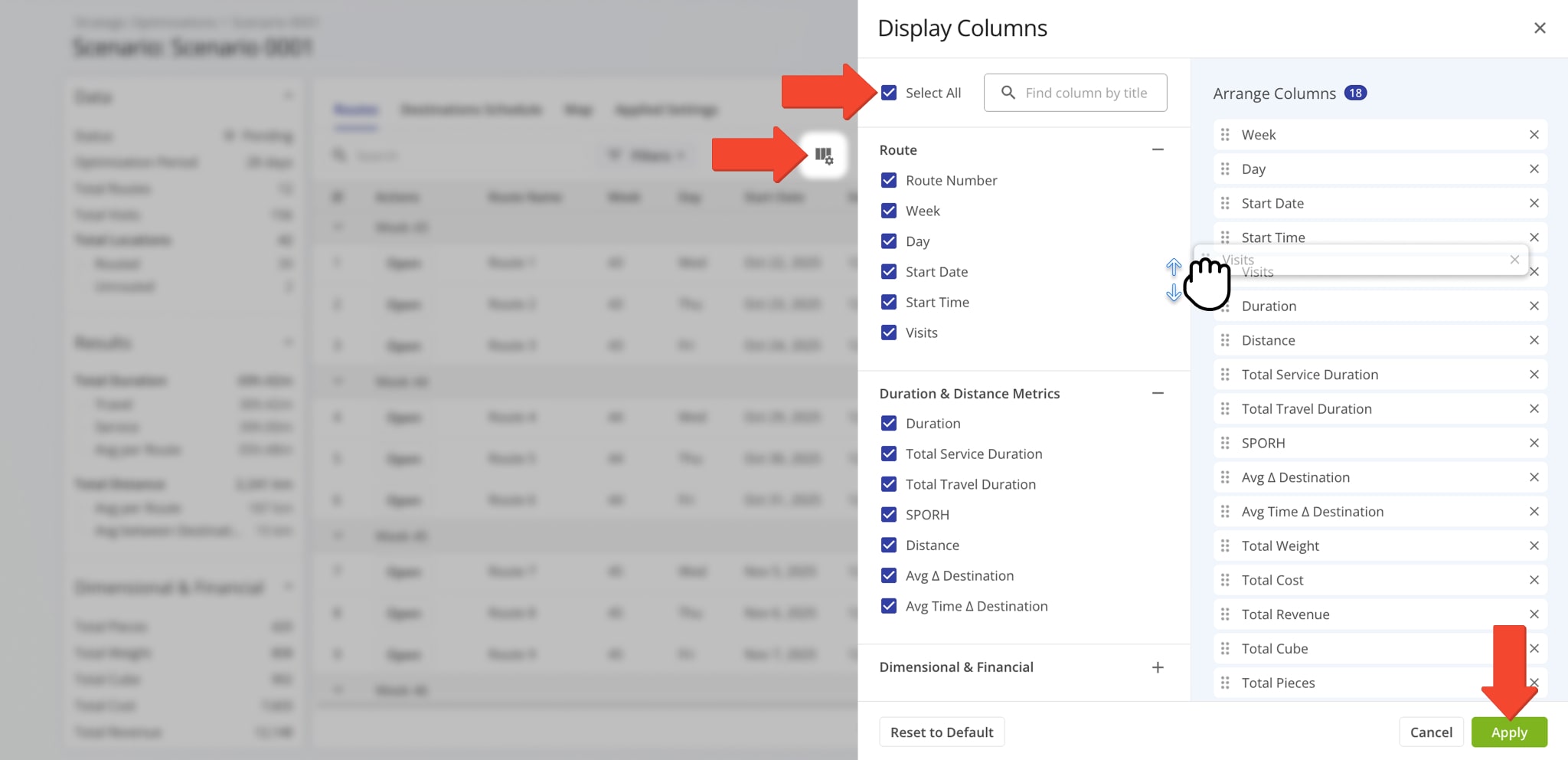Click the drag handle beside Total Weight
The width and height of the screenshot is (1568, 760).
(1225, 545)
